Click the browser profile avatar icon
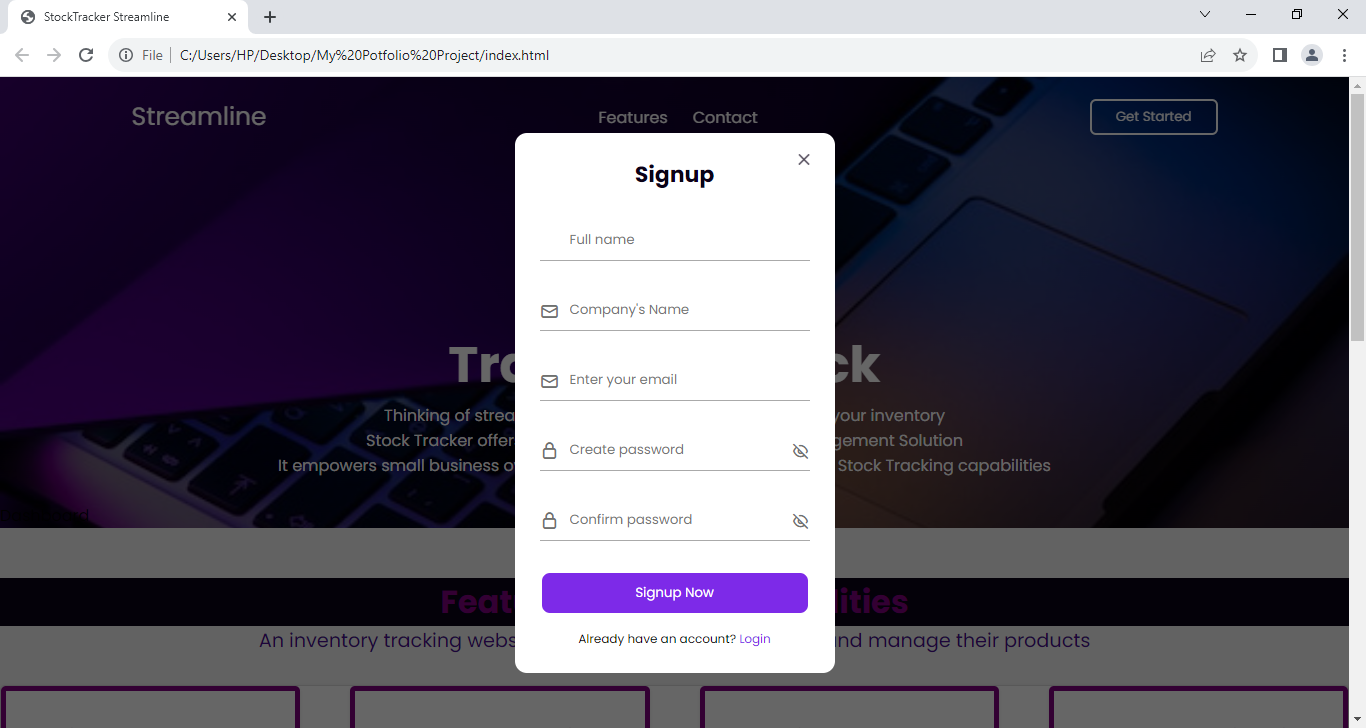Image resolution: width=1366 pixels, height=728 pixels. (x=1312, y=55)
